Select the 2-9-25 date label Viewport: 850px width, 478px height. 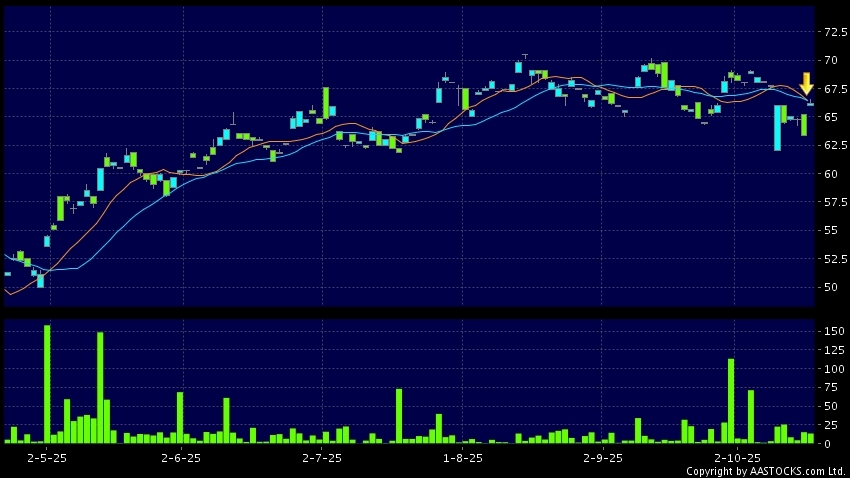point(602,457)
